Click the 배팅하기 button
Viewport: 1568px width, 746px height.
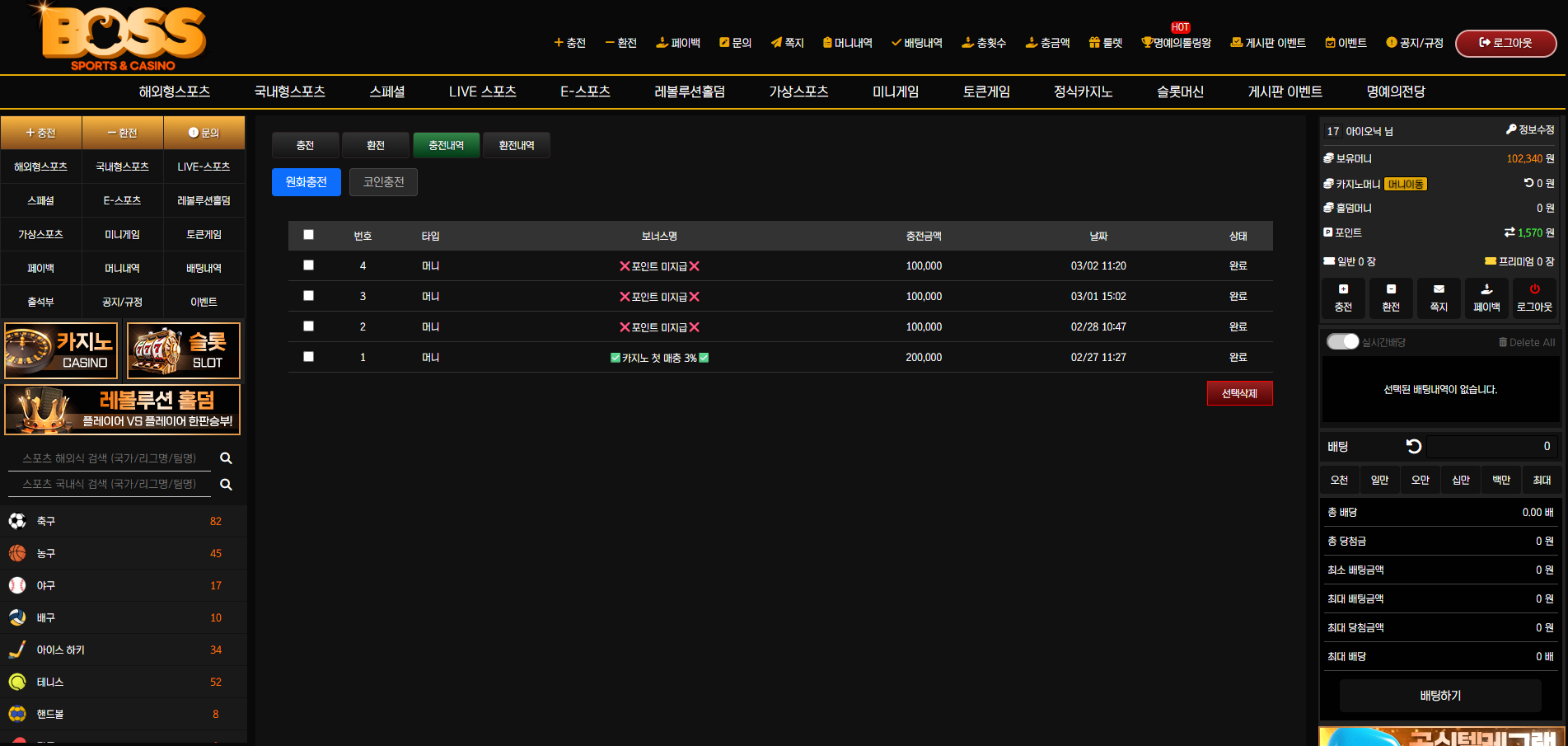(1440, 696)
